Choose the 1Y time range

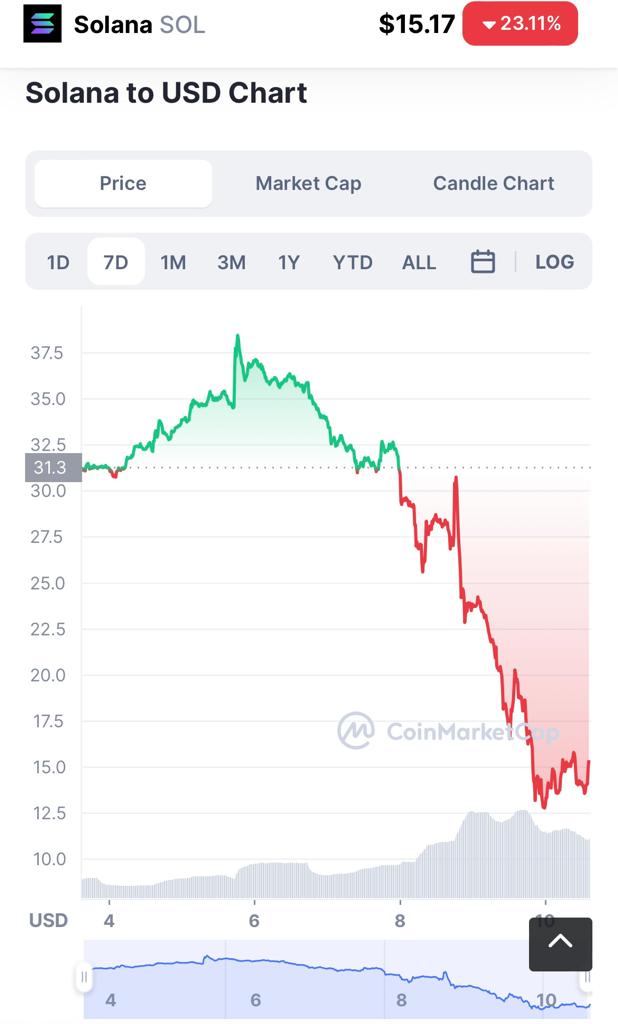pos(289,262)
